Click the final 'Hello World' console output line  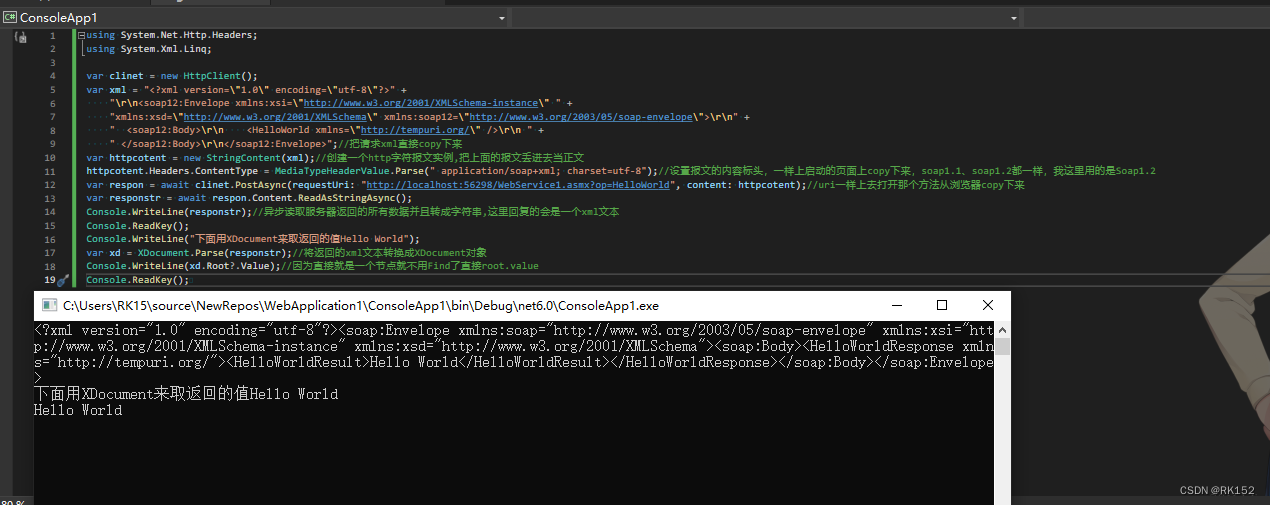point(78,410)
